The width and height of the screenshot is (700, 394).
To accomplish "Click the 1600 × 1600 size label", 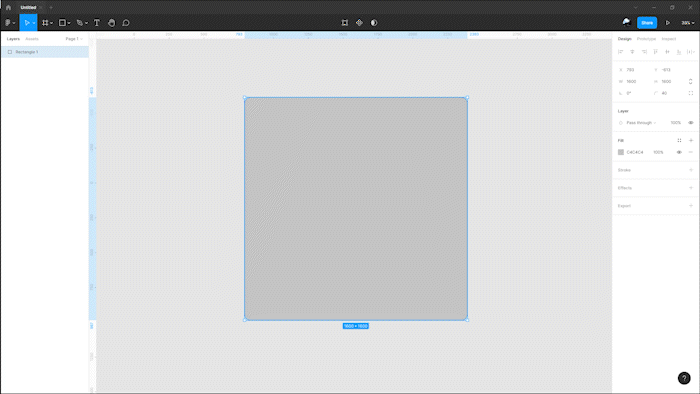I will (356, 326).
